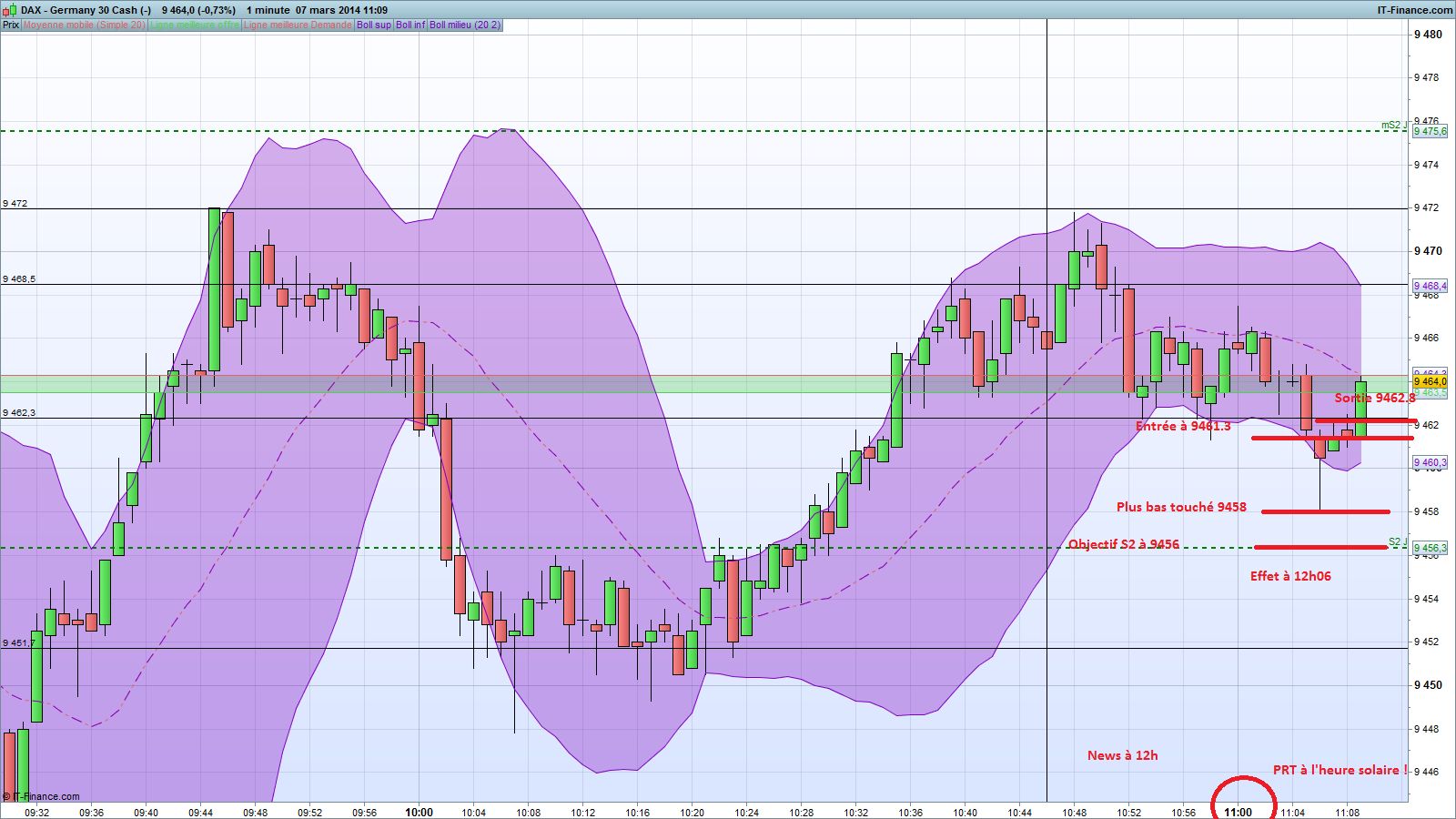
Task: Click the DAX - Germany 30 Cash title
Action: 86,10
